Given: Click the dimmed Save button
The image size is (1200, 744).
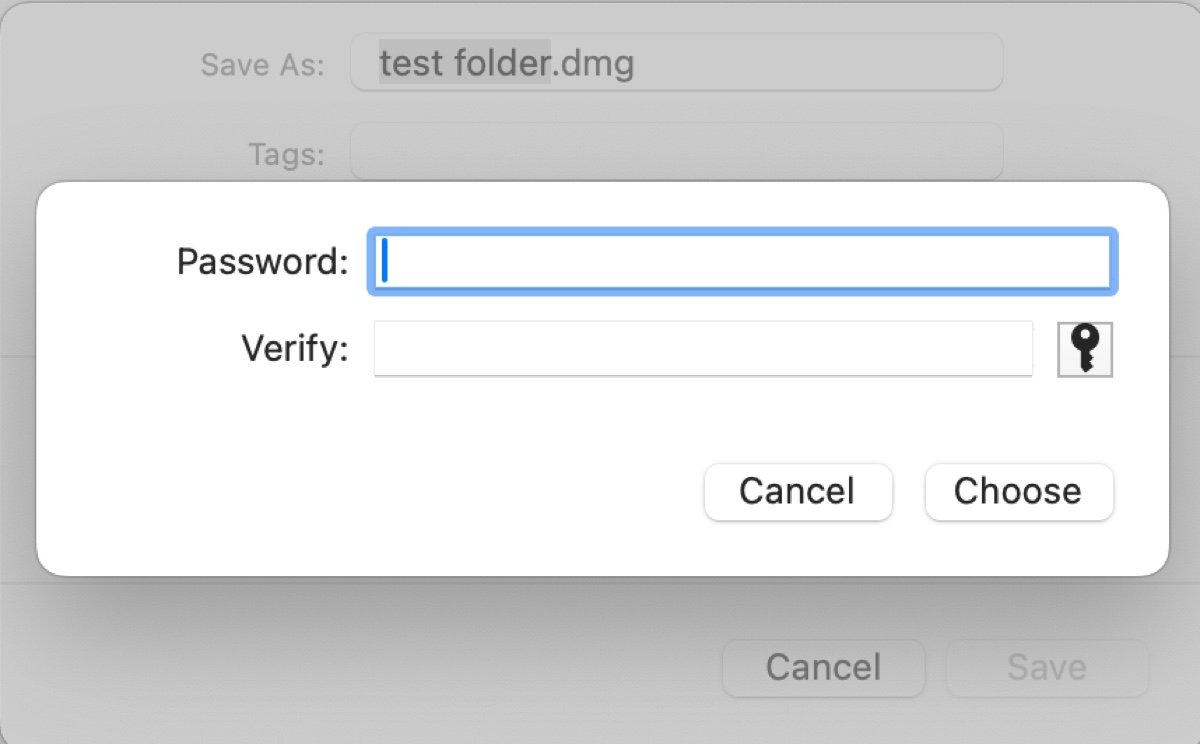Looking at the screenshot, I should pyautogui.click(x=1046, y=668).
